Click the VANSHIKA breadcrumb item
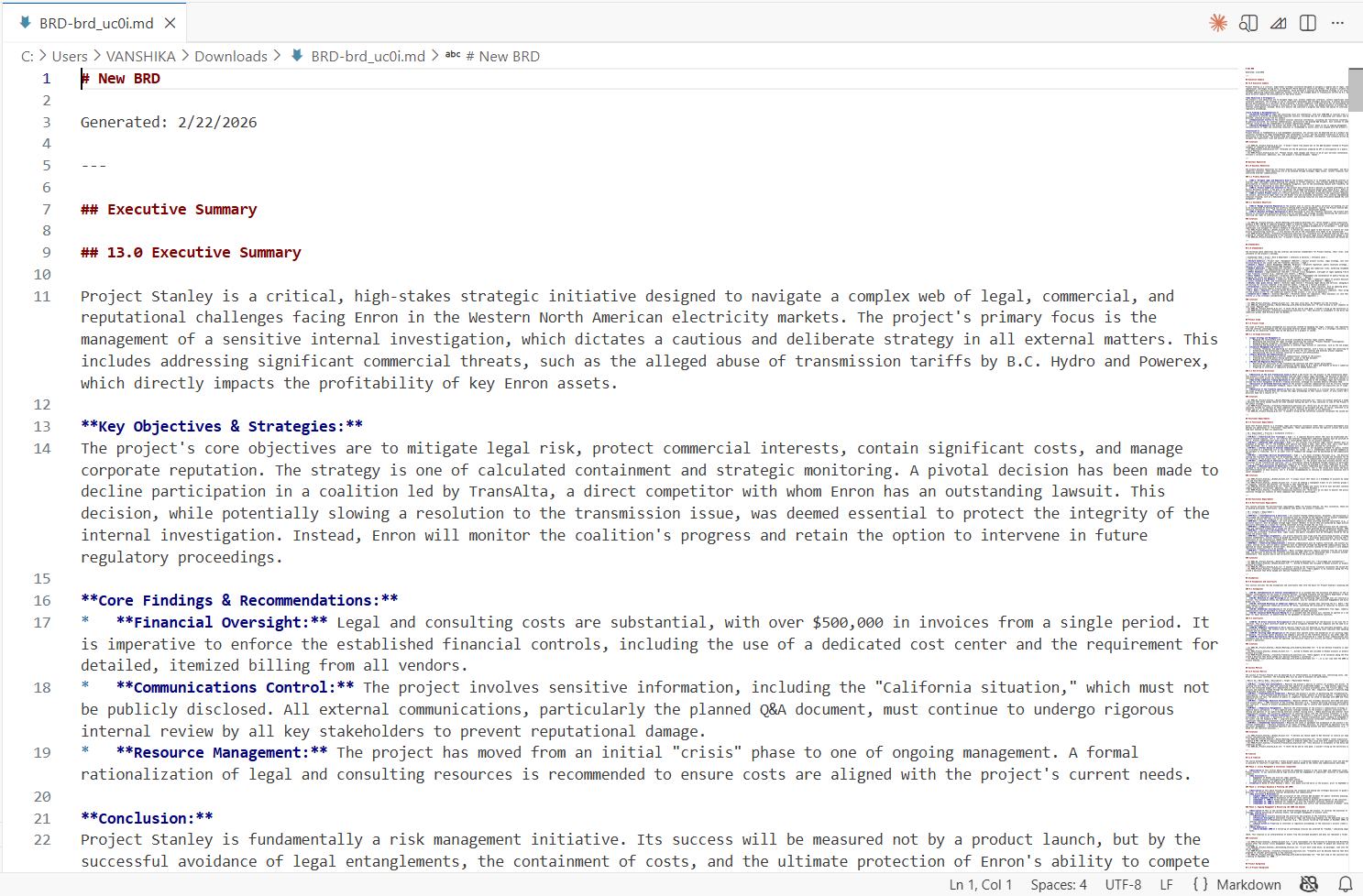Image resolution: width=1363 pixels, height=896 pixels. coord(140,56)
